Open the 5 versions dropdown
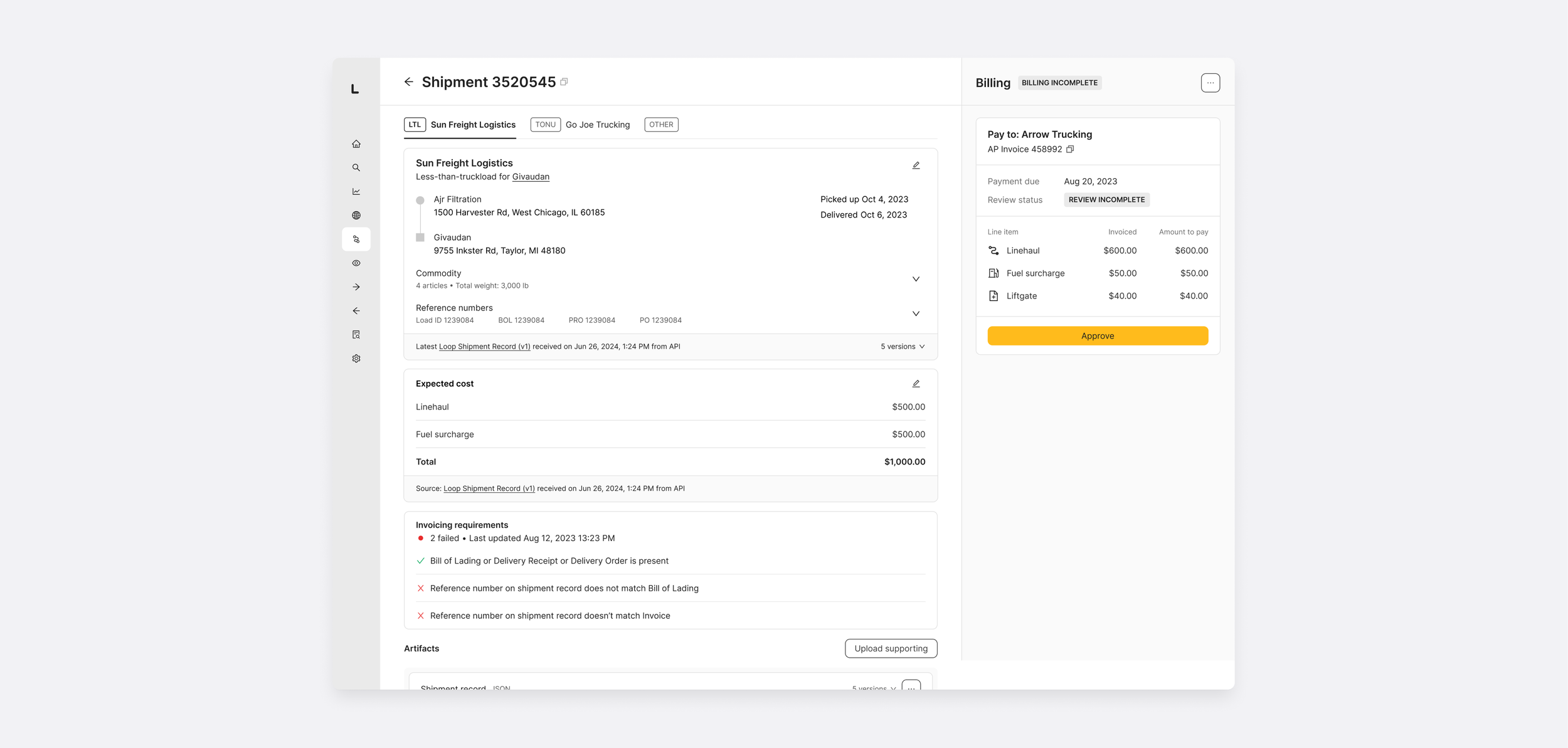 click(903, 347)
